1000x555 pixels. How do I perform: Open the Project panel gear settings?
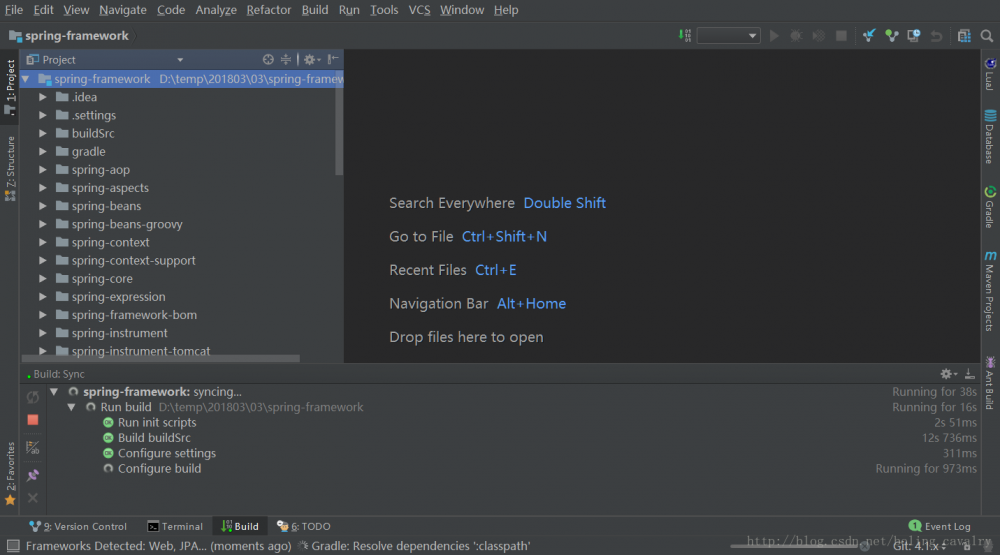point(311,59)
